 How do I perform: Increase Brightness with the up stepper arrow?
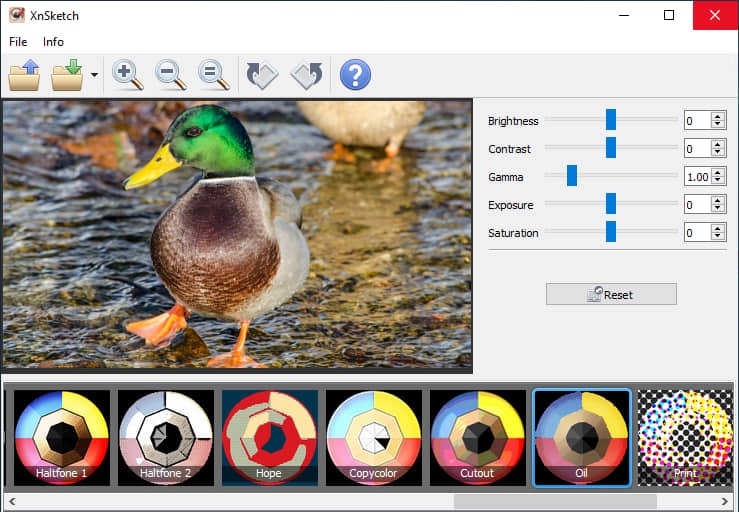(x=717, y=117)
